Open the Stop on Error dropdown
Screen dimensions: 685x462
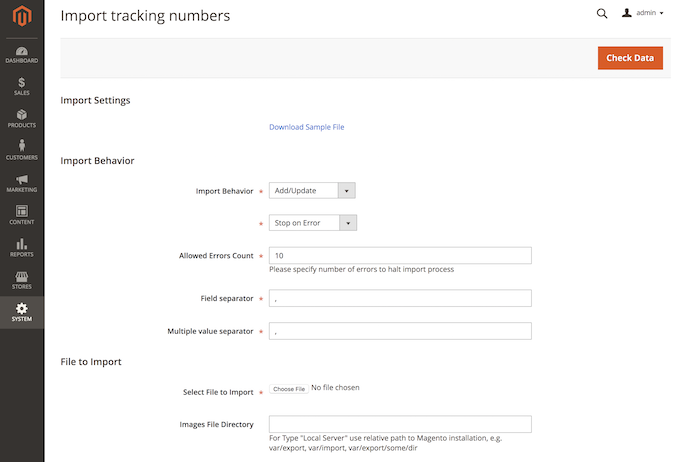click(x=312, y=223)
